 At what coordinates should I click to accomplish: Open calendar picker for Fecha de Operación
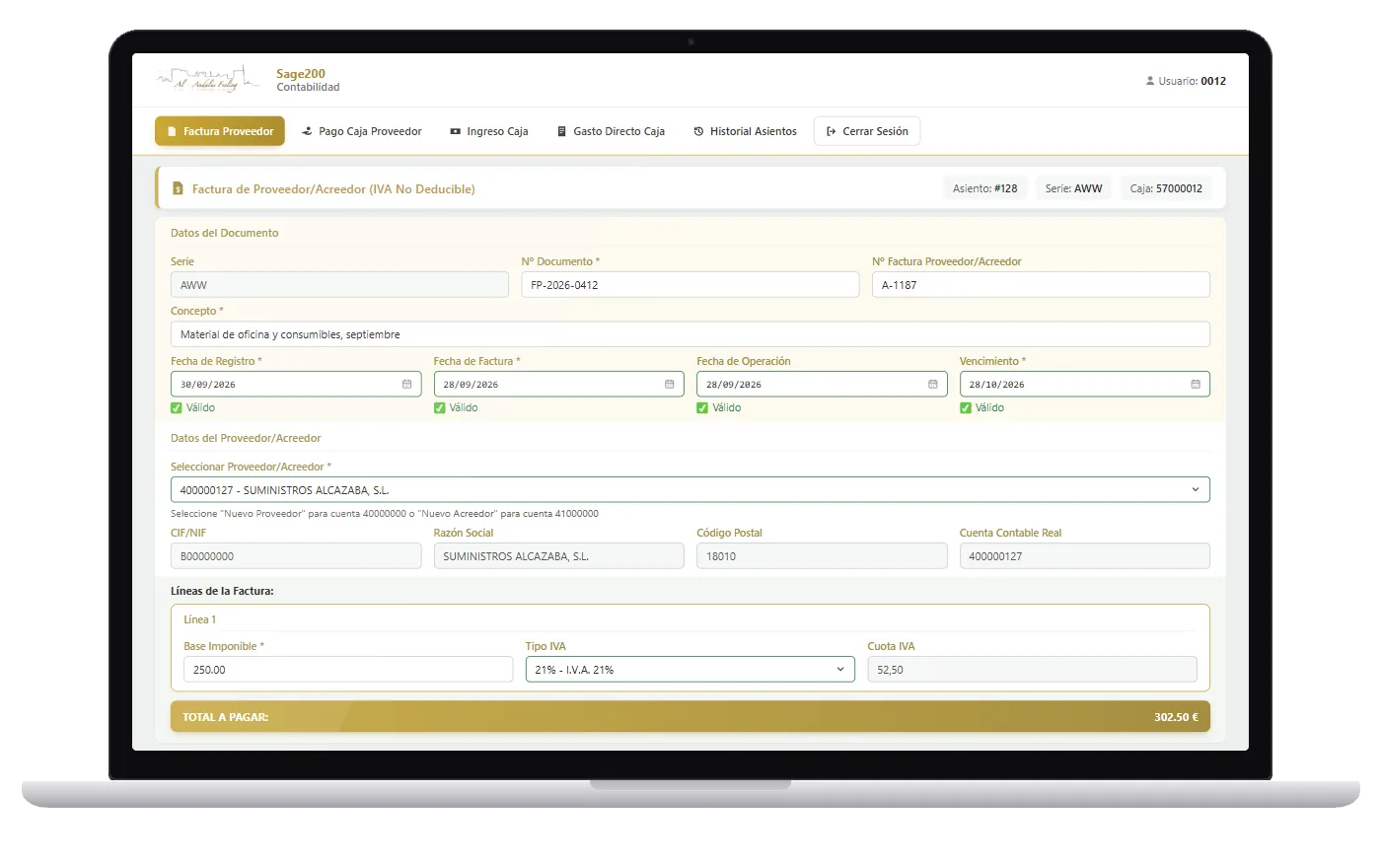pyautogui.click(x=932, y=384)
